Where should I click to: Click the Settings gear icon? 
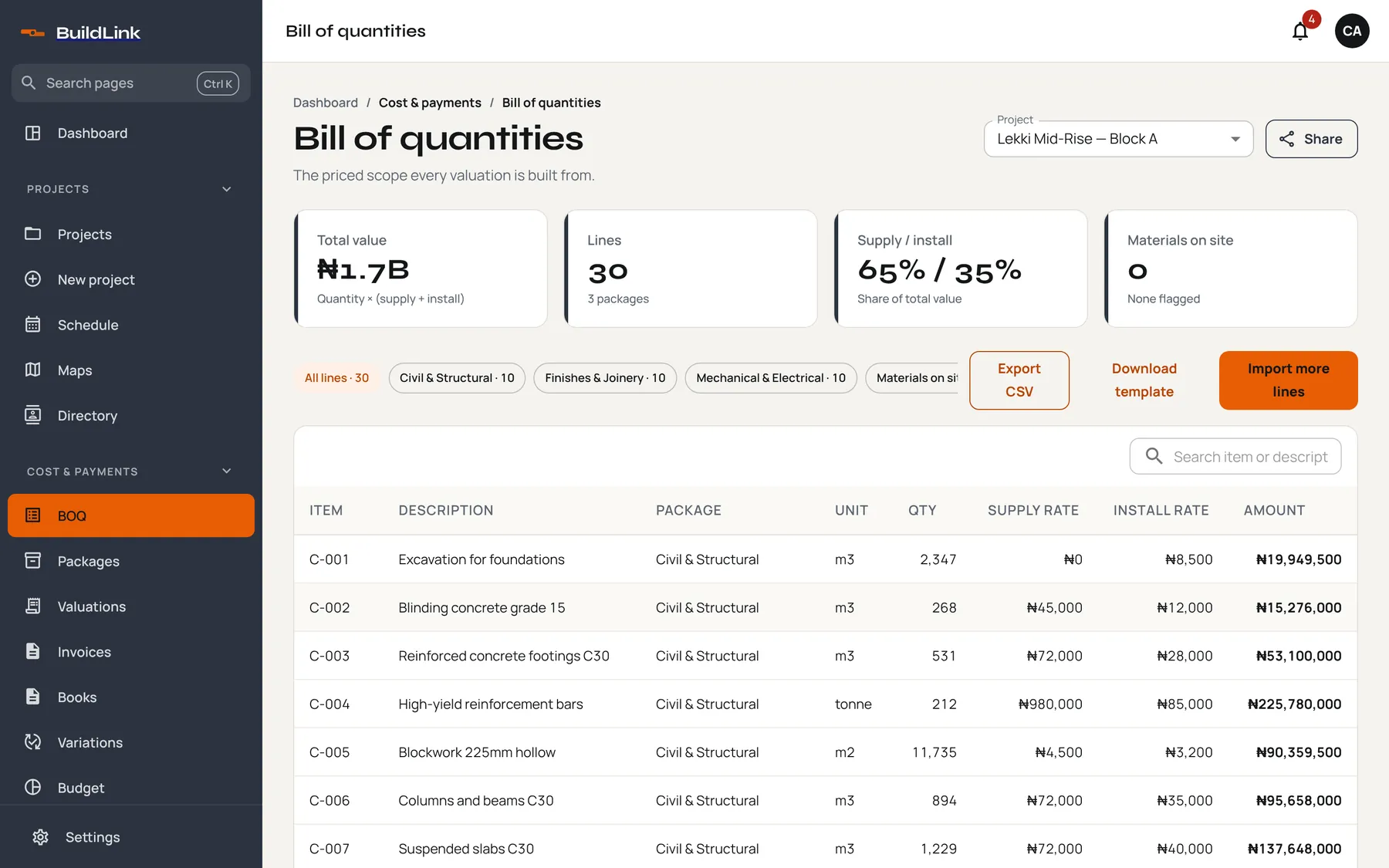(40, 837)
